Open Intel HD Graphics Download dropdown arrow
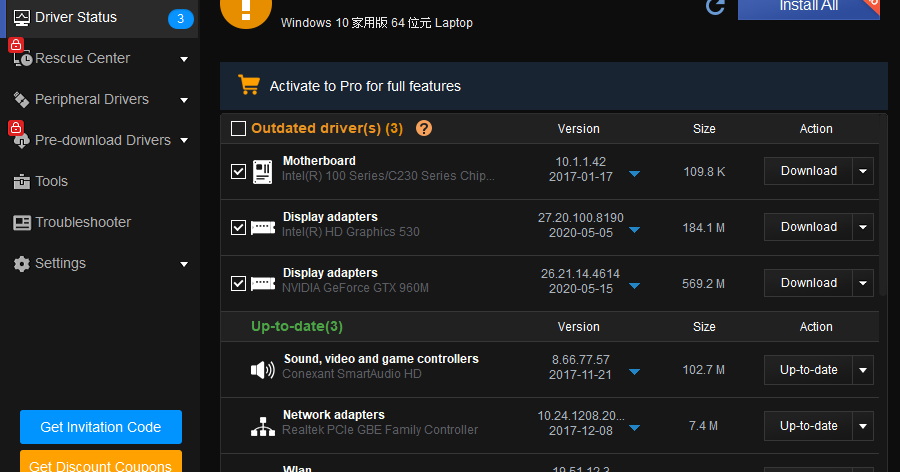The image size is (900, 472). tap(863, 227)
